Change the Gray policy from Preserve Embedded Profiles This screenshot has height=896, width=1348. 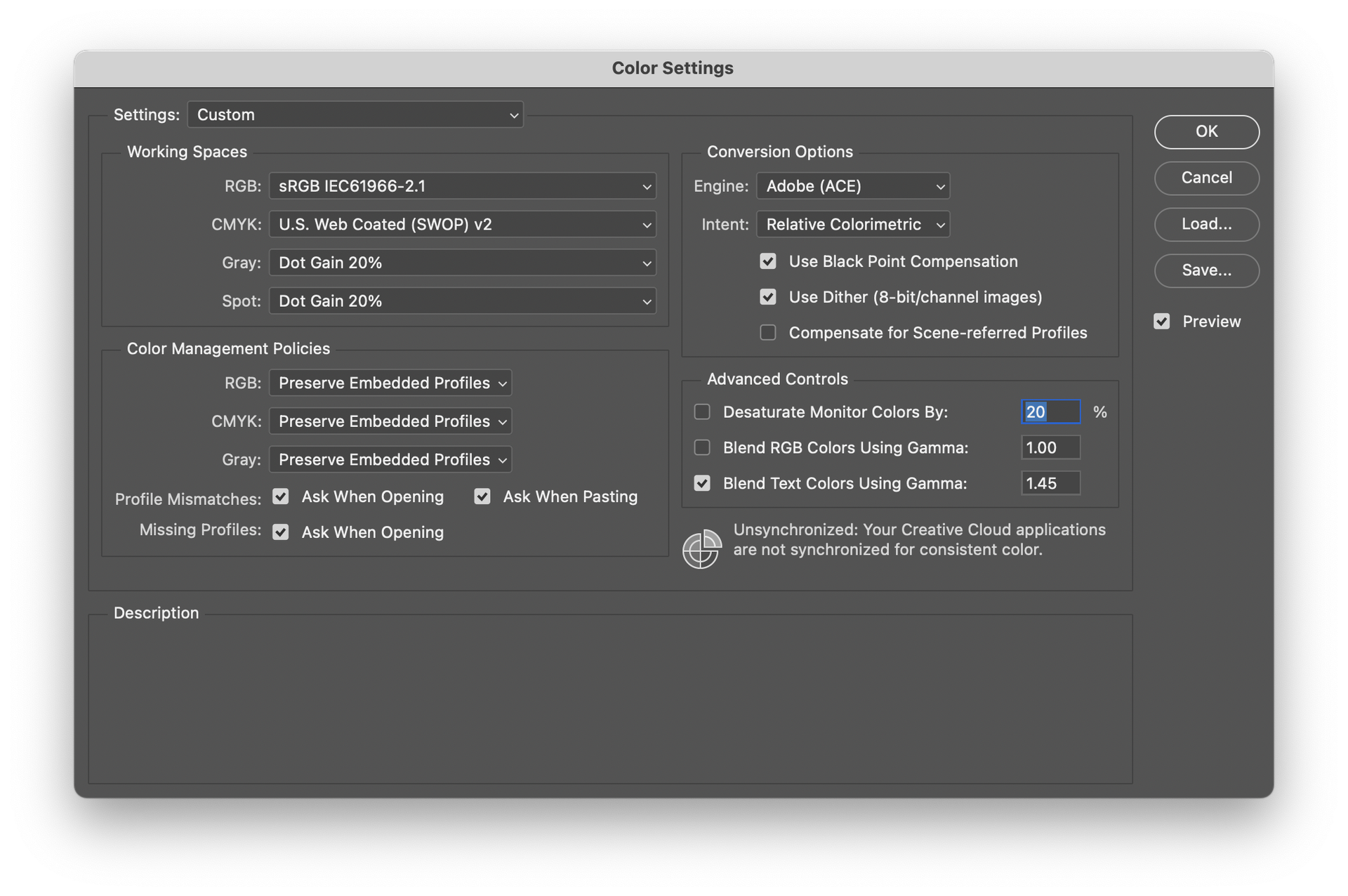coord(390,459)
